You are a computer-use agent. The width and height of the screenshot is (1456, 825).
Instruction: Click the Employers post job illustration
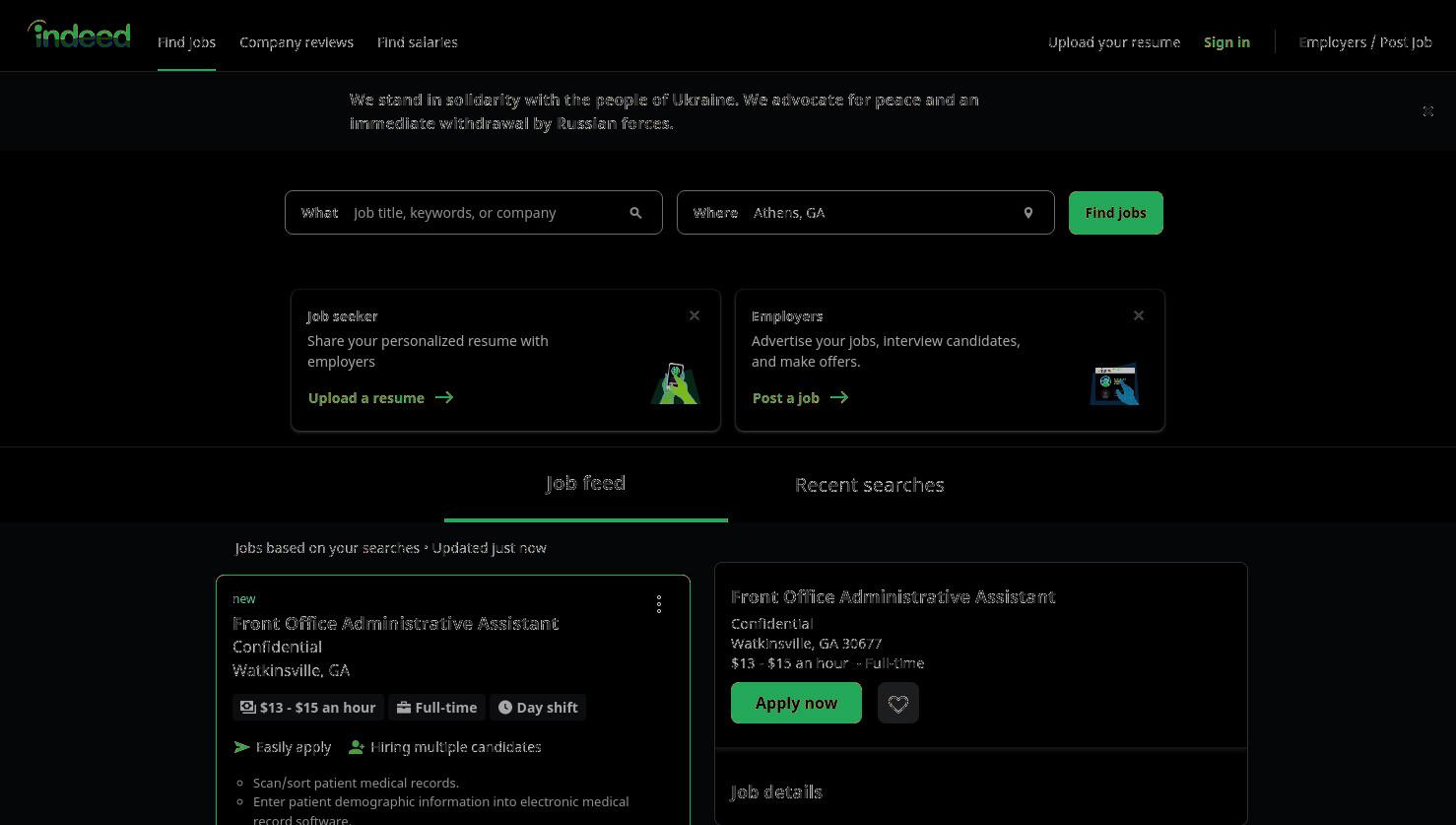(1114, 383)
